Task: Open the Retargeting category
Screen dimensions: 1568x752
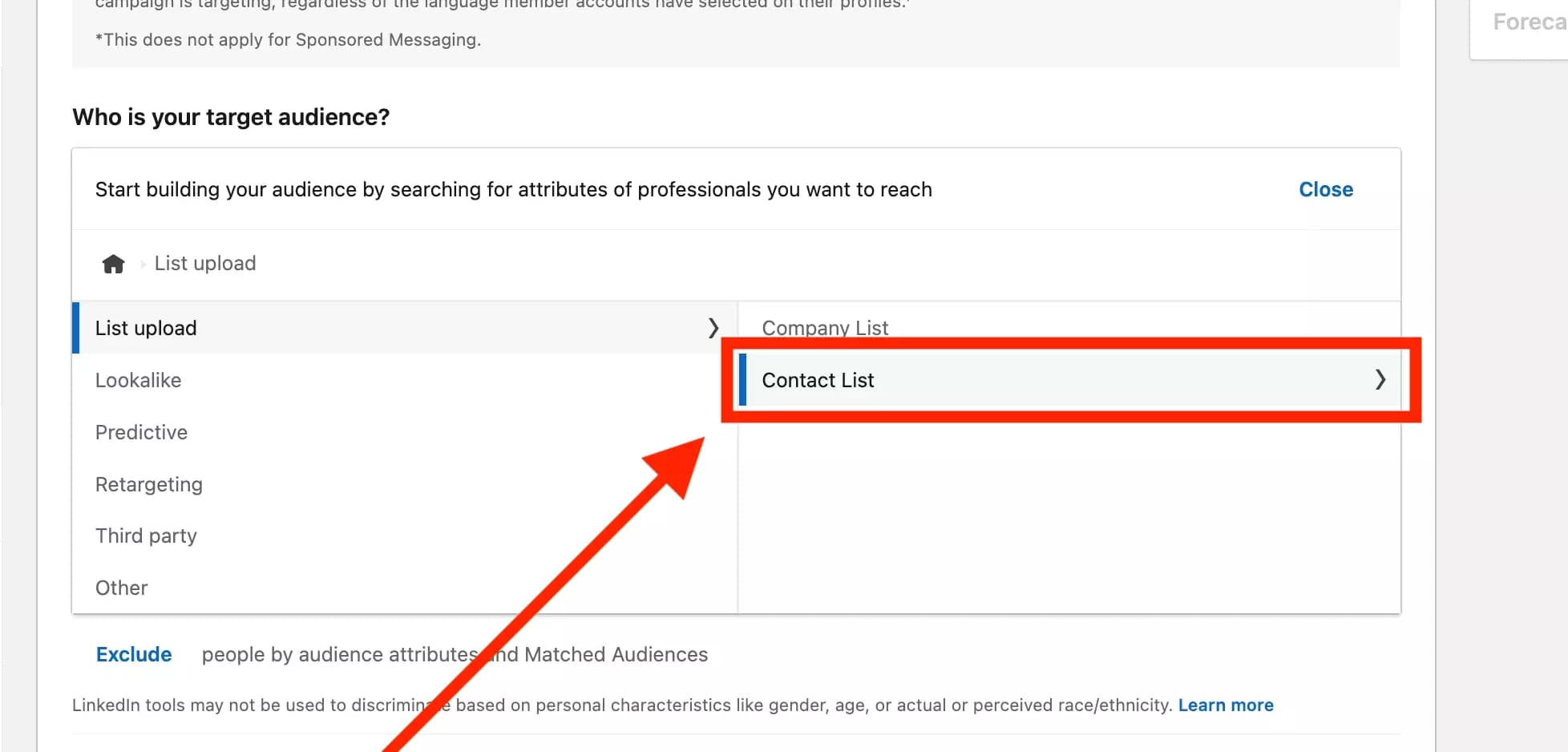Action: [148, 484]
